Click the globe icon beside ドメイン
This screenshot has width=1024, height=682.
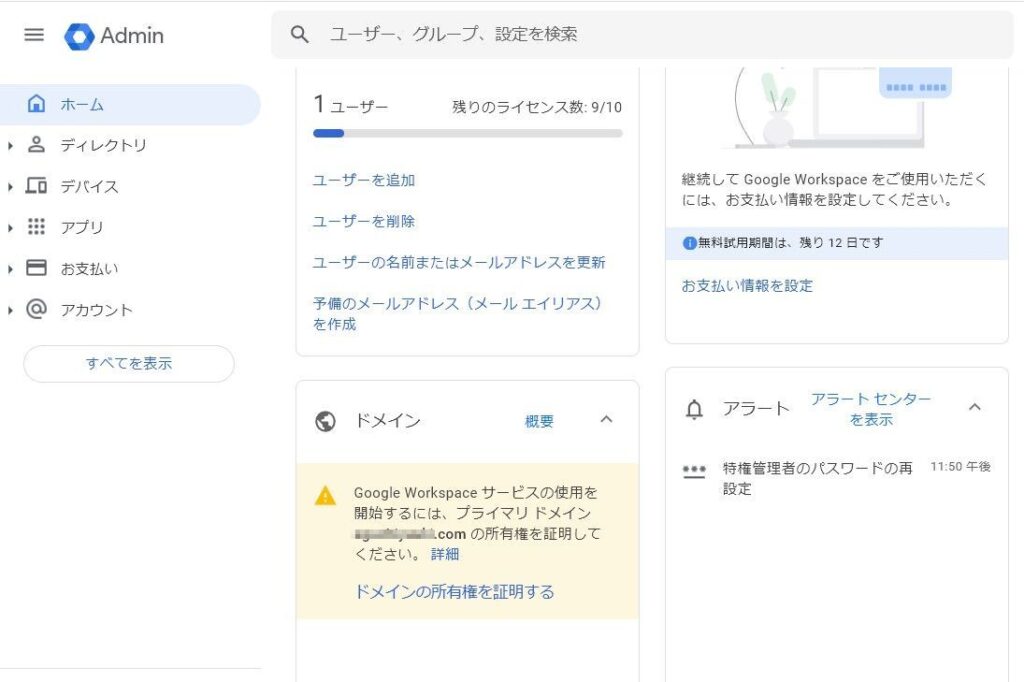325,421
